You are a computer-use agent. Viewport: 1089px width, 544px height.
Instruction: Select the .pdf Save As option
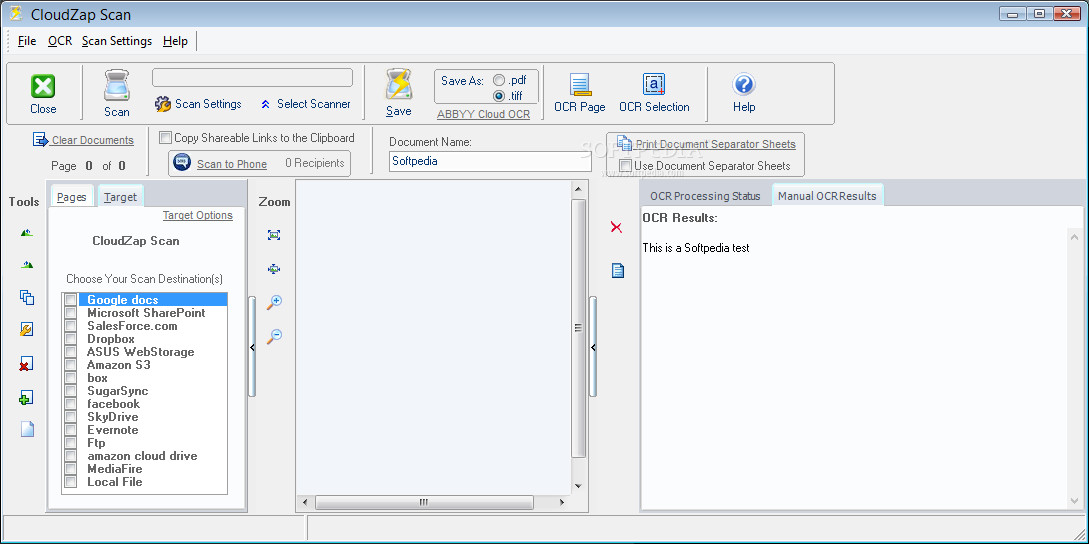coord(499,81)
